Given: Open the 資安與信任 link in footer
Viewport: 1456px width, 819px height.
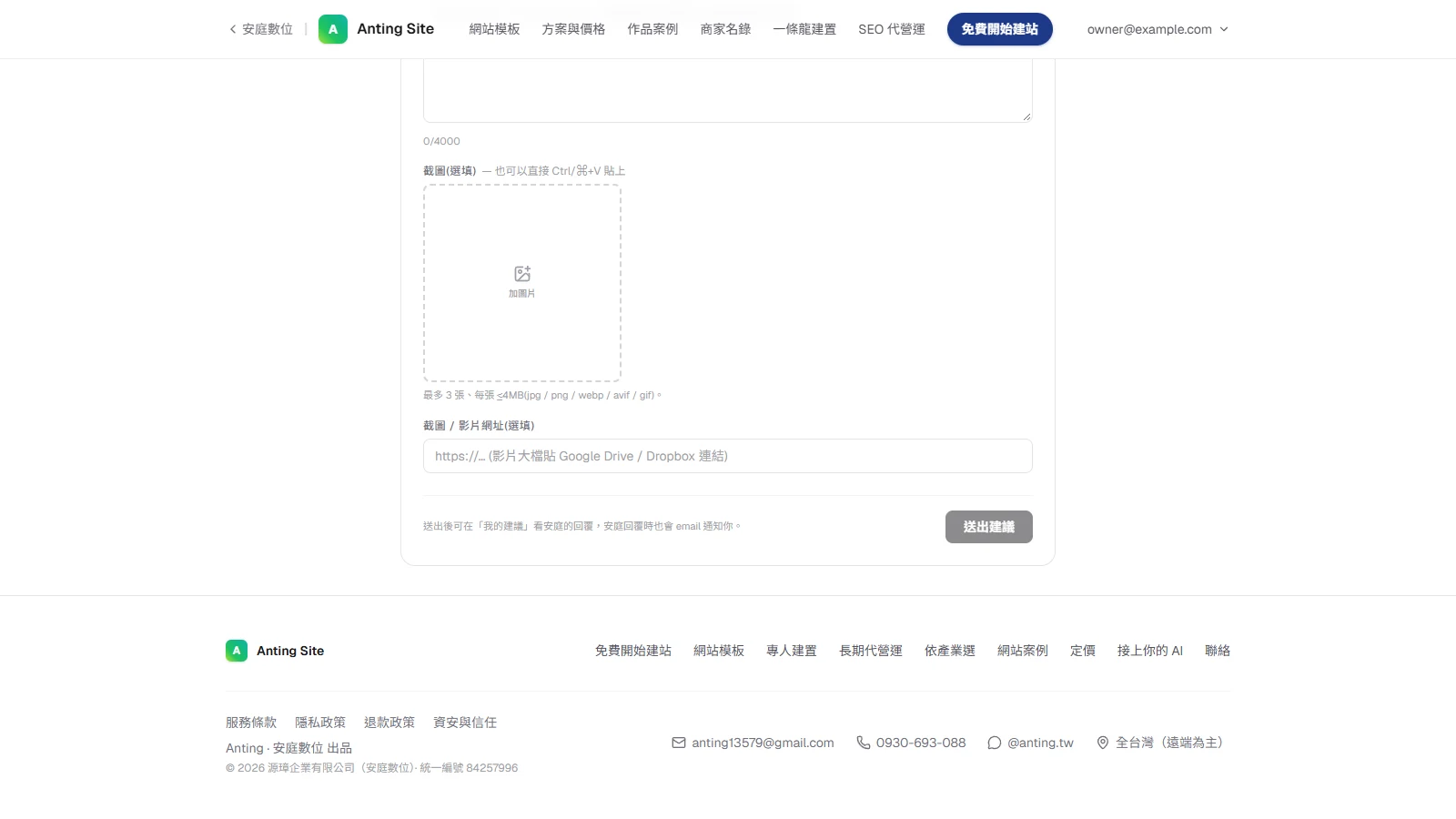Looking at the screenshot, I should coord(465,723).
